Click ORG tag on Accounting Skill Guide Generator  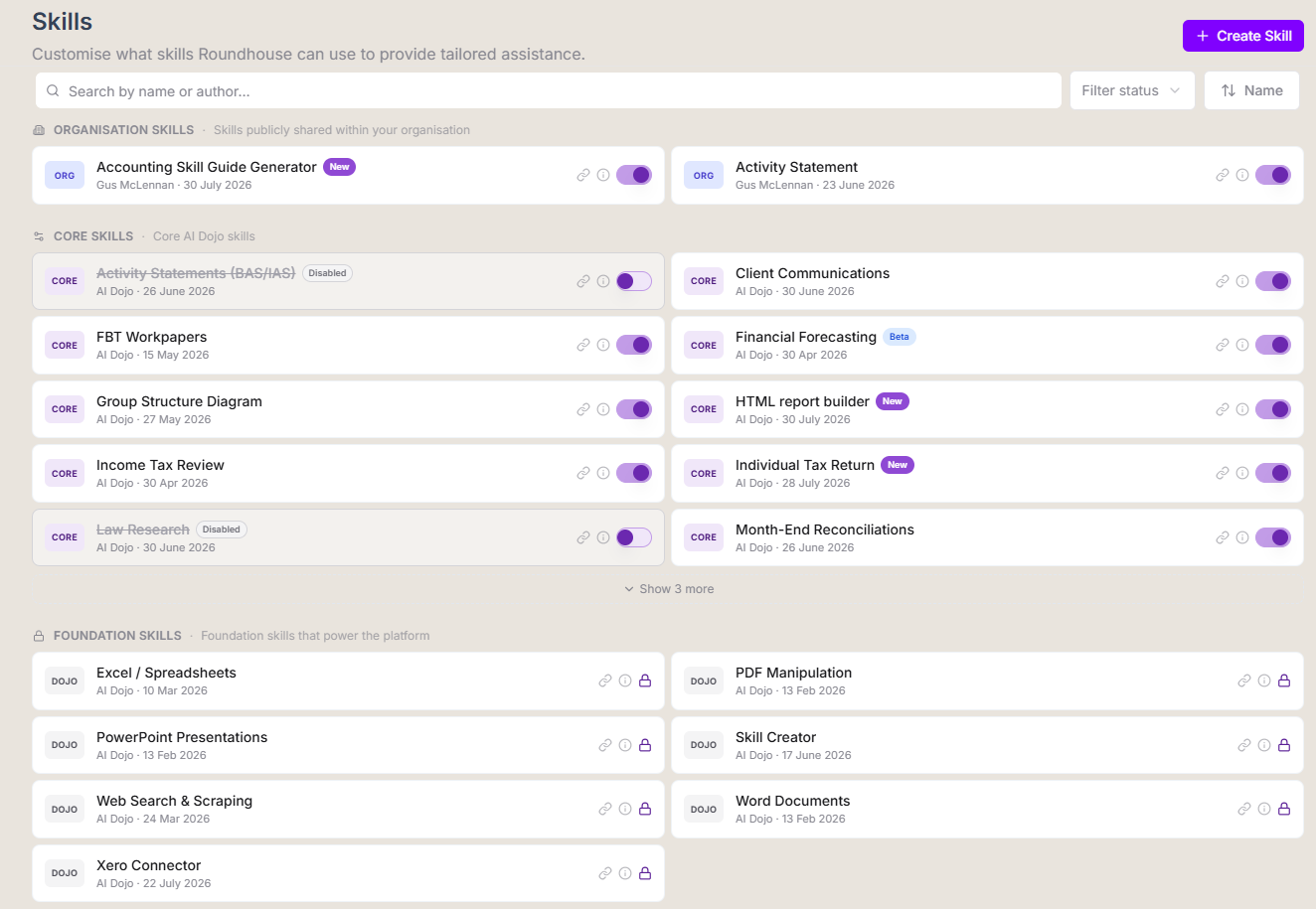tap(65, 175)
